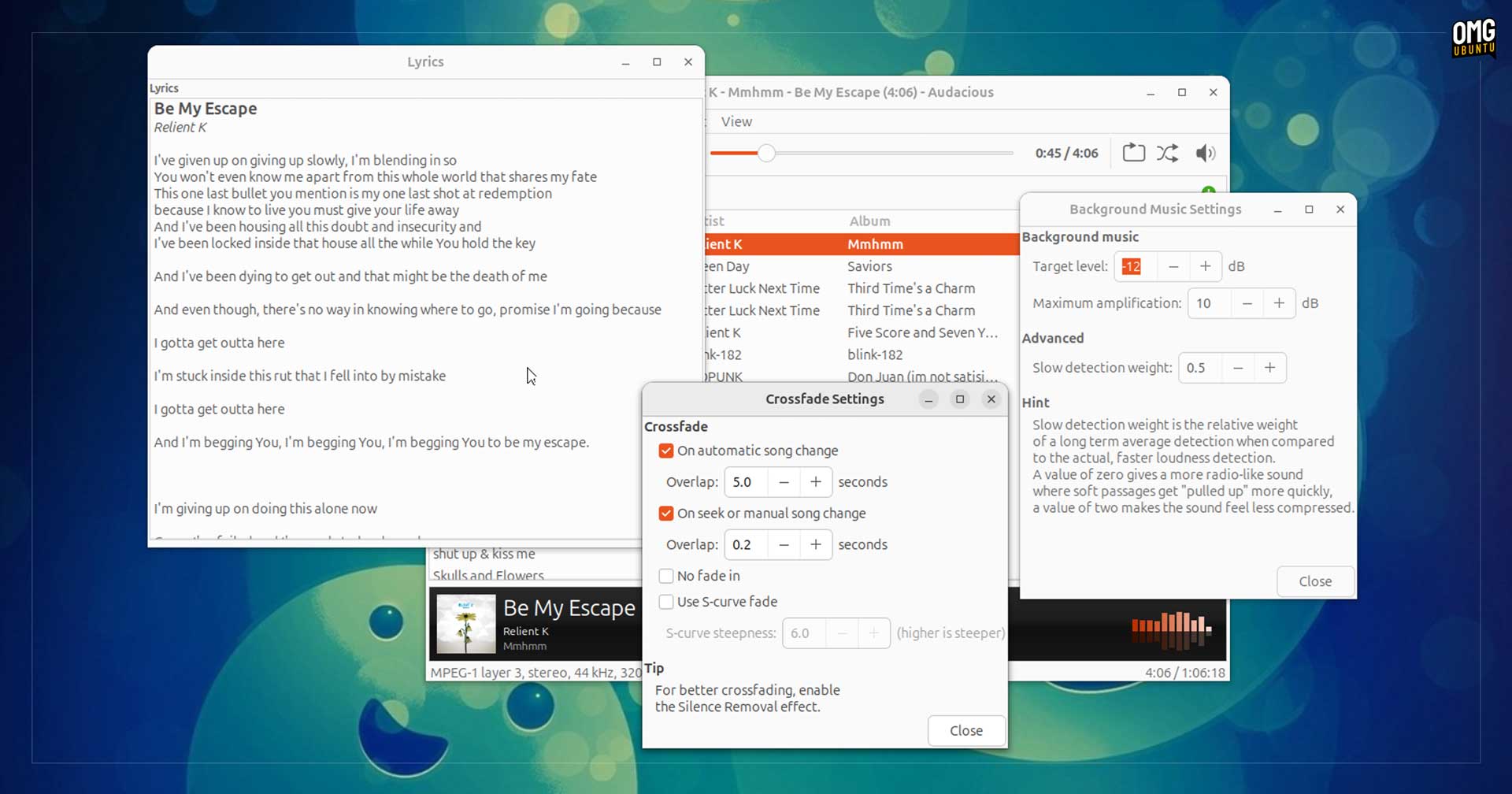Sort playlist by Album column header
The width and height of the screenshot is (1512, 794).
point(869,221)
